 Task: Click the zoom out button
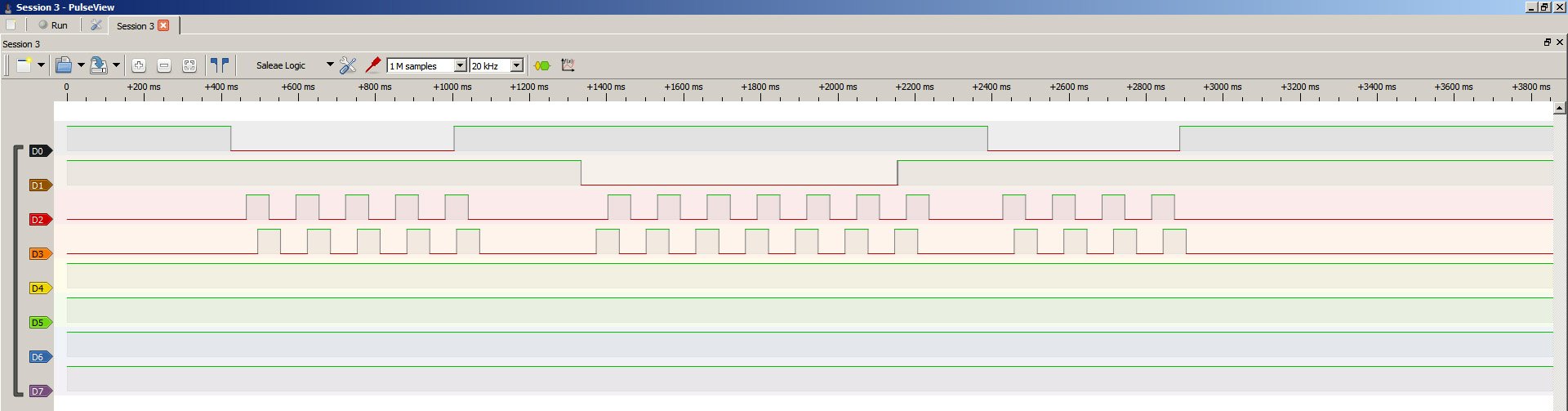click(x=164, y=65)
